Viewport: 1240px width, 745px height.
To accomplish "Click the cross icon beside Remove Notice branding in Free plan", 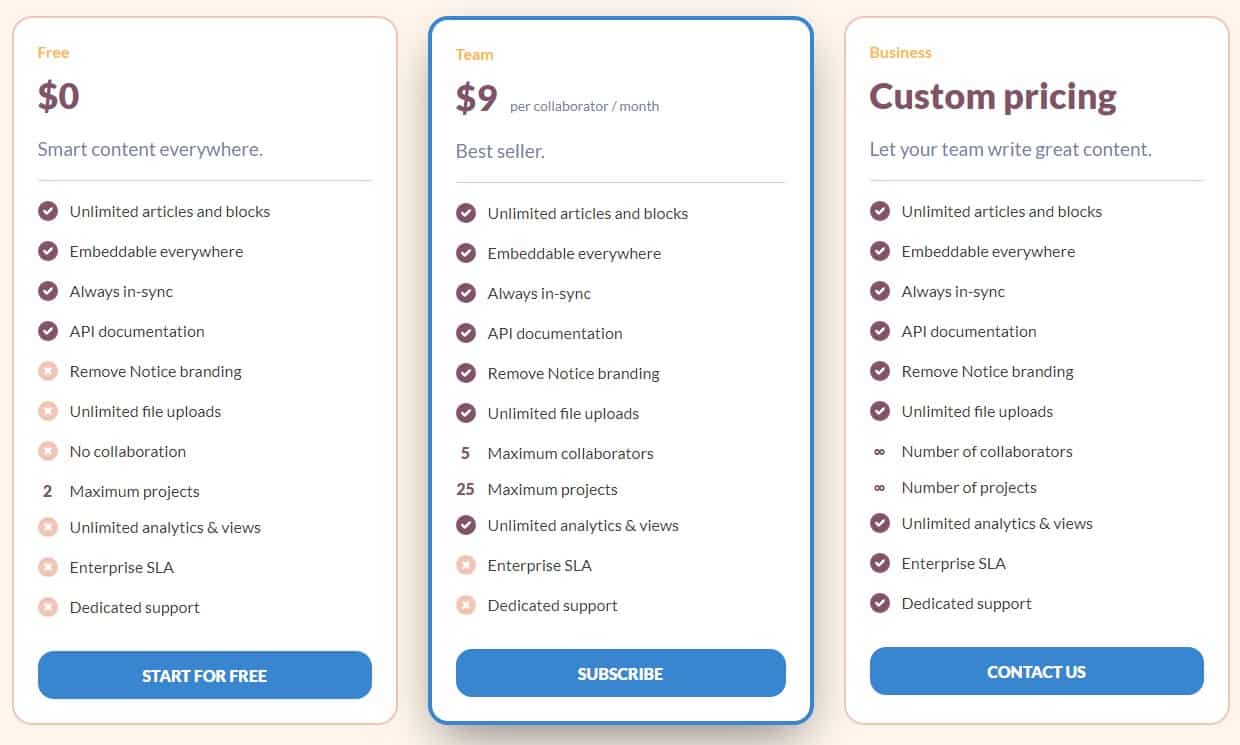I will [x=47, y=371].
